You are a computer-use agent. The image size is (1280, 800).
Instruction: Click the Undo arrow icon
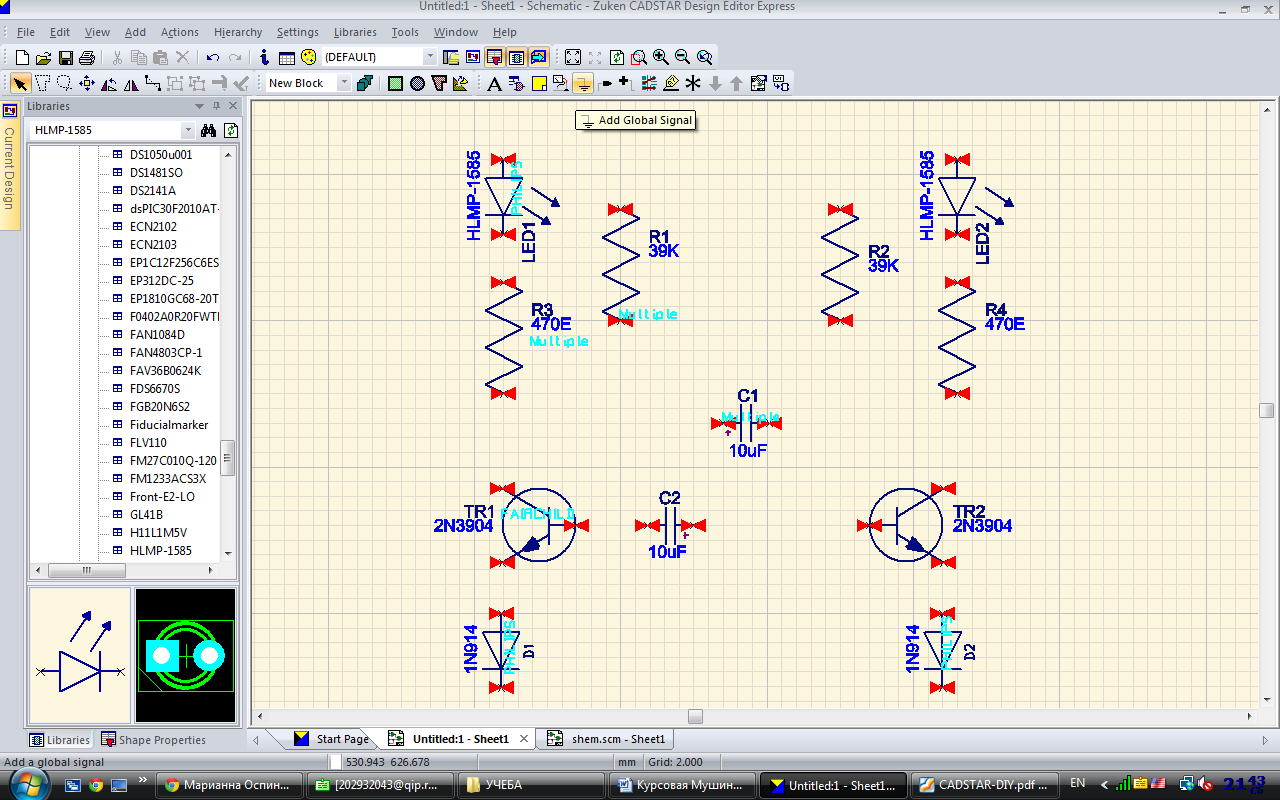tap(213, 58)
